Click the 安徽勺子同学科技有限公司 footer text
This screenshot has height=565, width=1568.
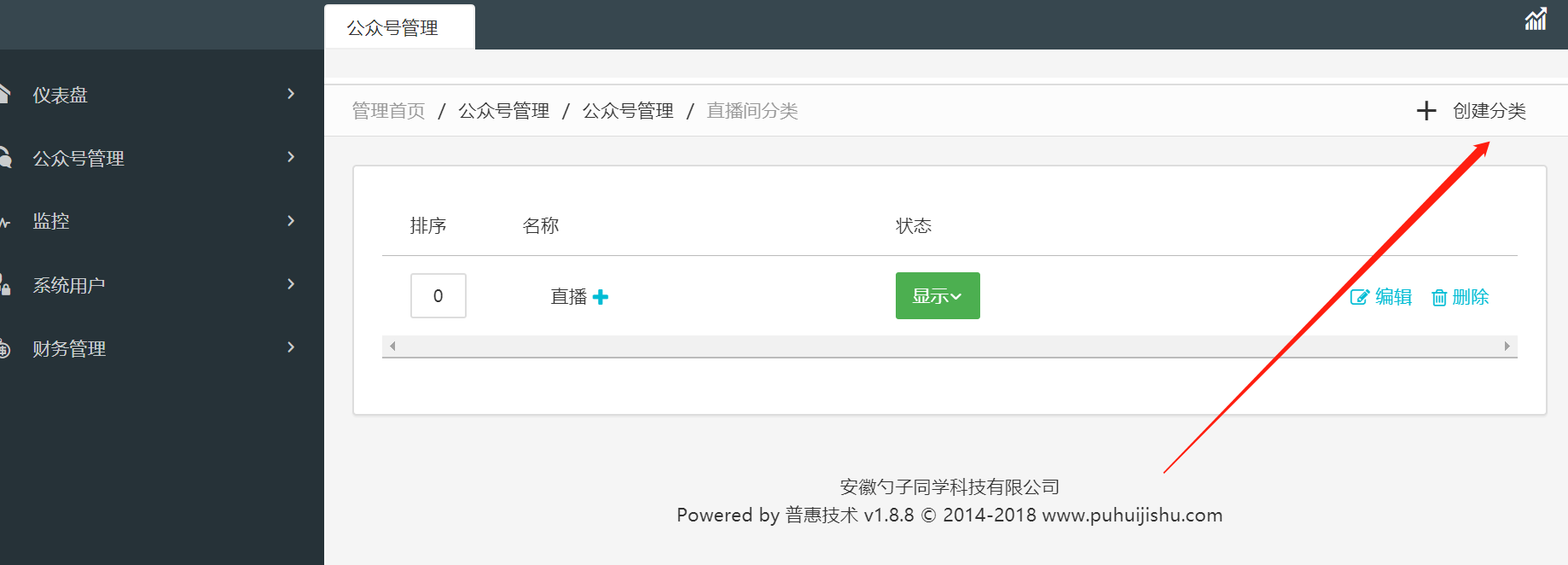(950, 486)
